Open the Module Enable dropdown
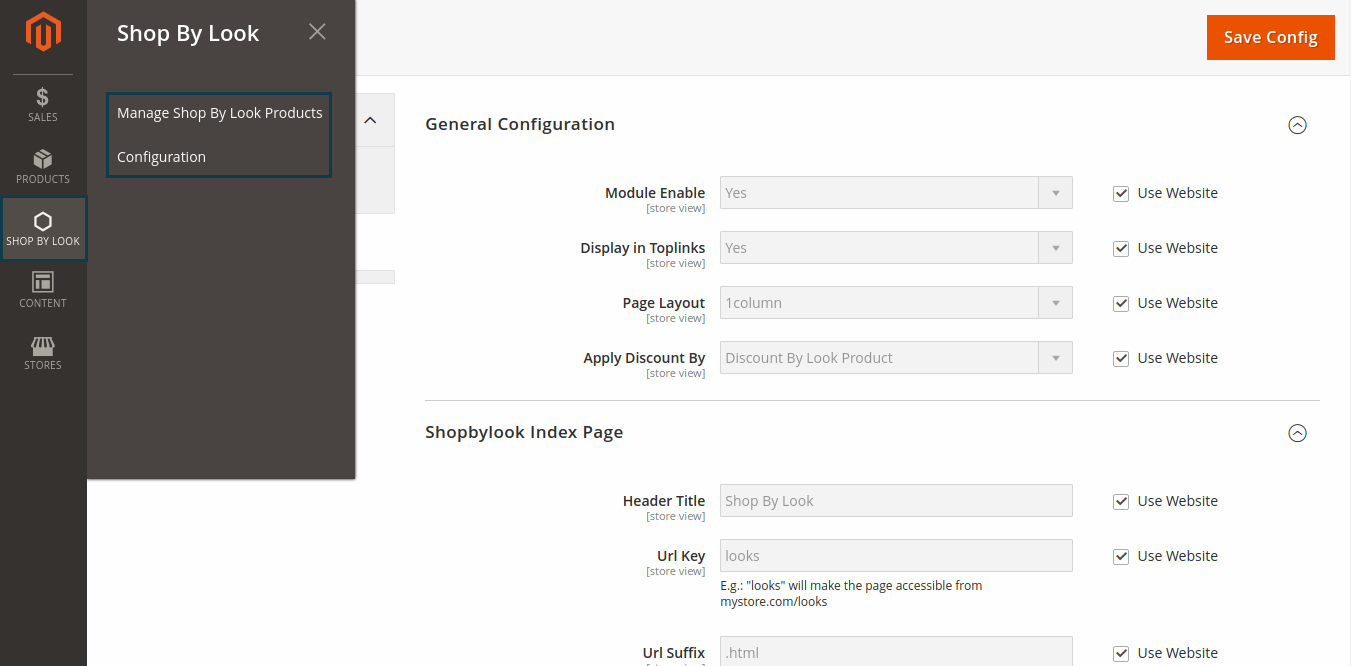 [896, 193]
